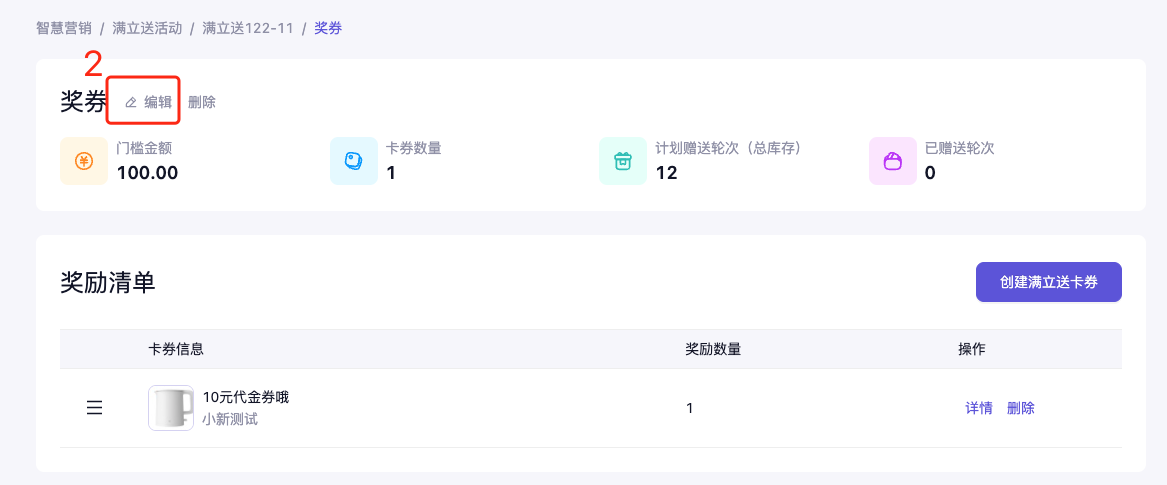Click the 卡券信息 column header
Screen dimensions: 1167x485
coord(176,349)
